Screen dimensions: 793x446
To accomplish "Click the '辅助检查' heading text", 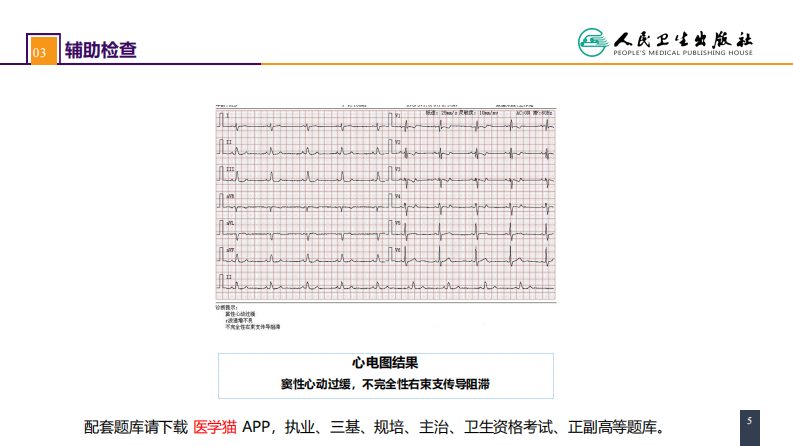I will (x=101, y=50).
